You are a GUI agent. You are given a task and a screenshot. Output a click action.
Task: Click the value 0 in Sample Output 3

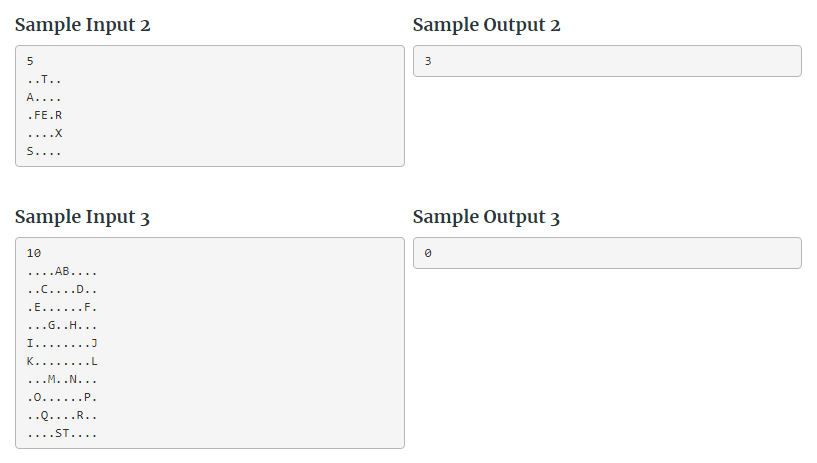(x=428, y=253)
